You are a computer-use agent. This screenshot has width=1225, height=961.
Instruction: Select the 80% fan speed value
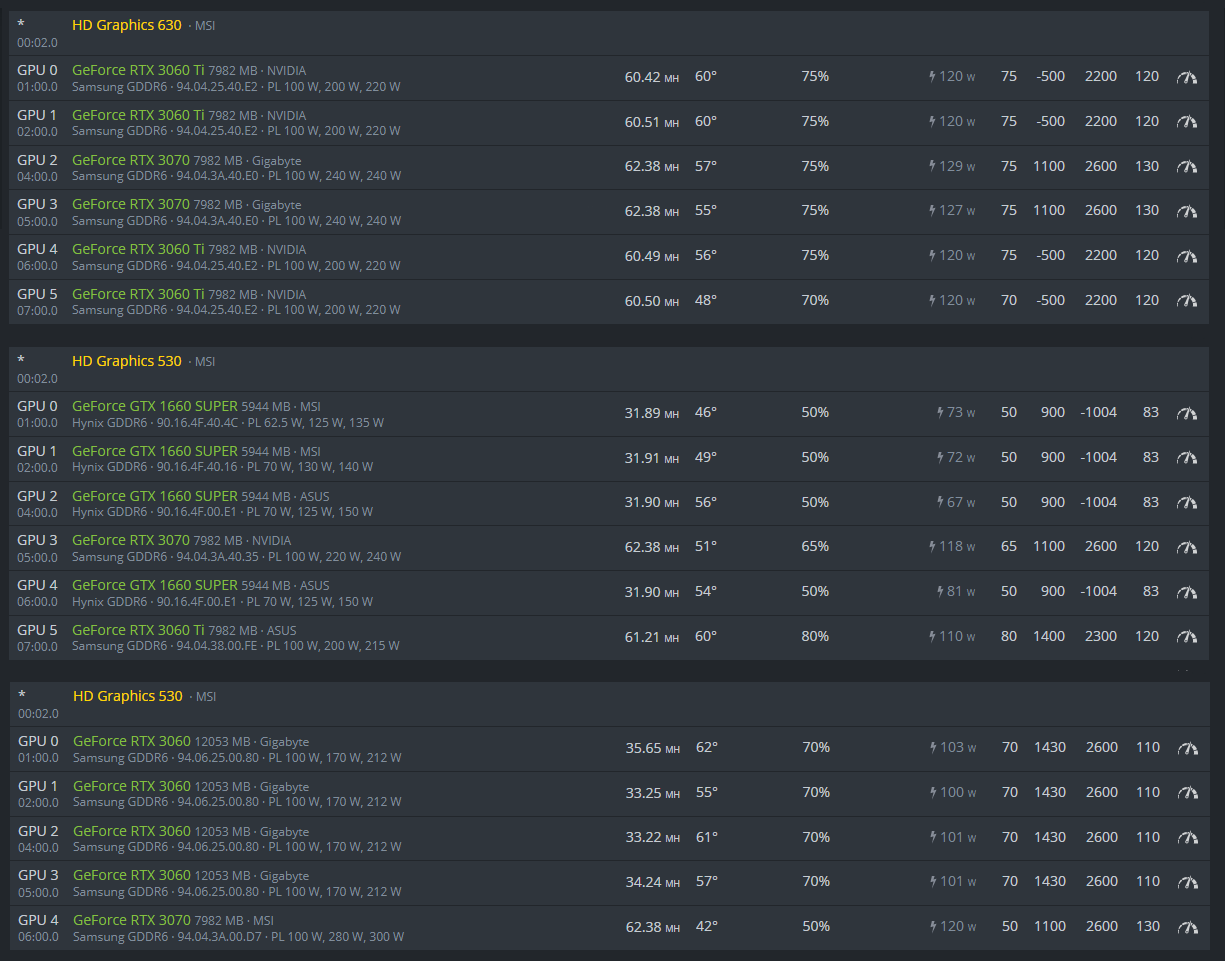[x=815, y=636]
